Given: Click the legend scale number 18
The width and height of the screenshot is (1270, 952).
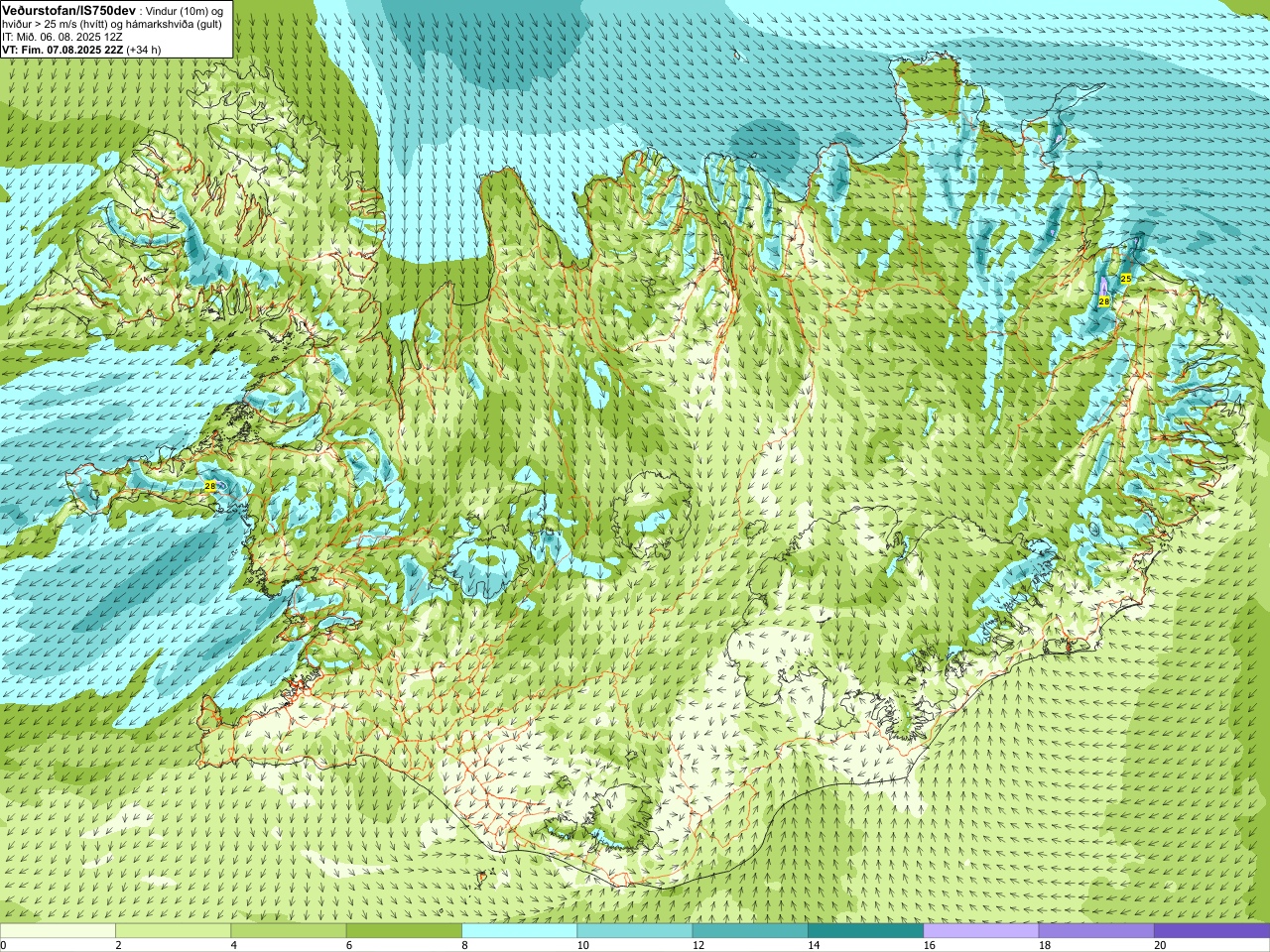Looking at the screenshot, I should tap(1044, 945).
